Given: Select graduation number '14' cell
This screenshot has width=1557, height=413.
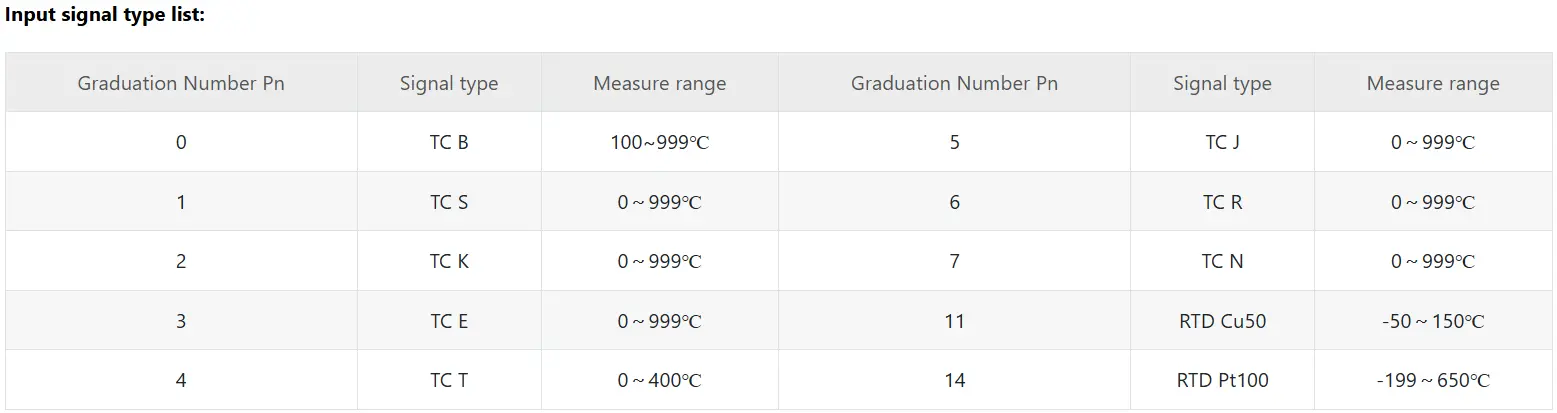Looking at the screenshot, I should (x=955, y=380).
